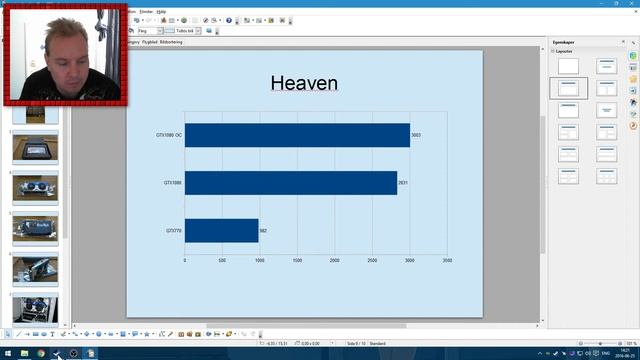Apply the Title and 2 Content layout
Image resolution: width=640 pixels, height=360 pixels.
click(606, 88)
